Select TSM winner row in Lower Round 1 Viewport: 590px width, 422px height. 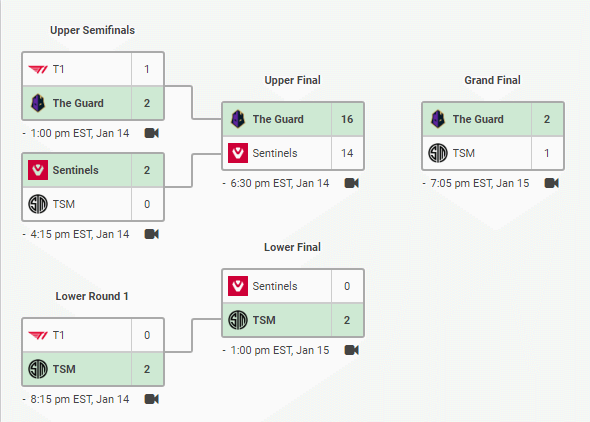coord(93,369)
